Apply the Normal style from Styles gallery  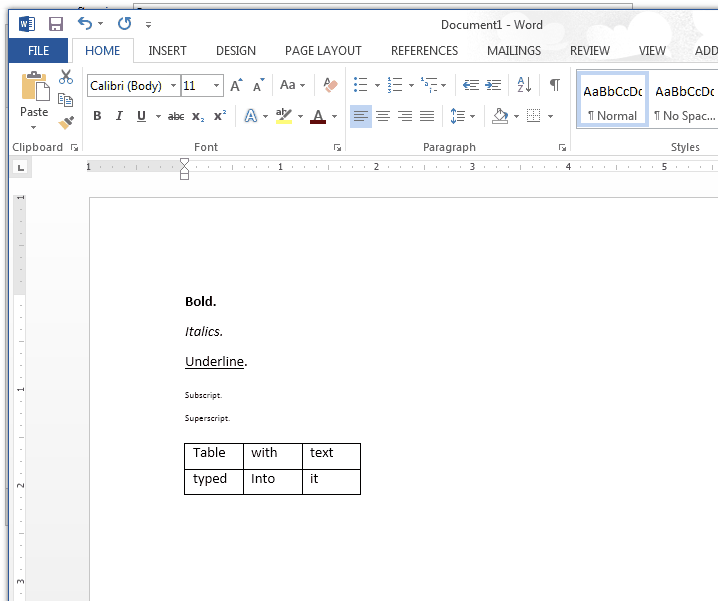612,100
